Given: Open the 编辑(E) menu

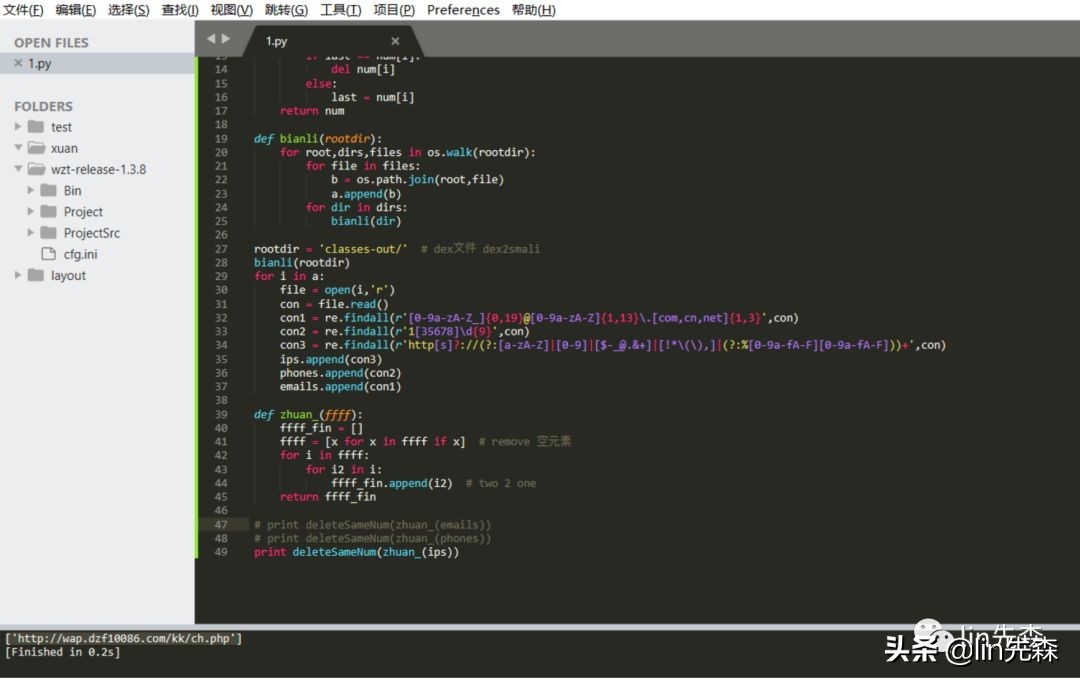Looking at the screenshot, I should click(x=76, y=10).
